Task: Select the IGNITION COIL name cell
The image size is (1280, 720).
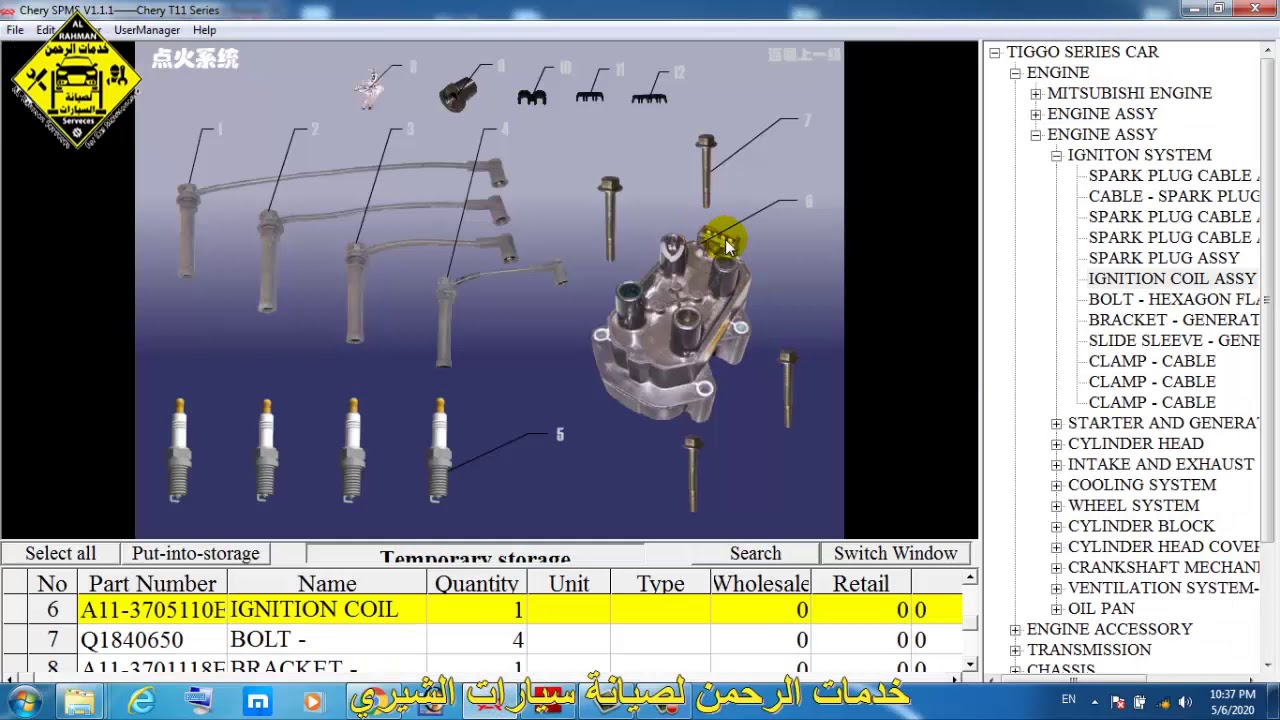Action: click(327, 610)
